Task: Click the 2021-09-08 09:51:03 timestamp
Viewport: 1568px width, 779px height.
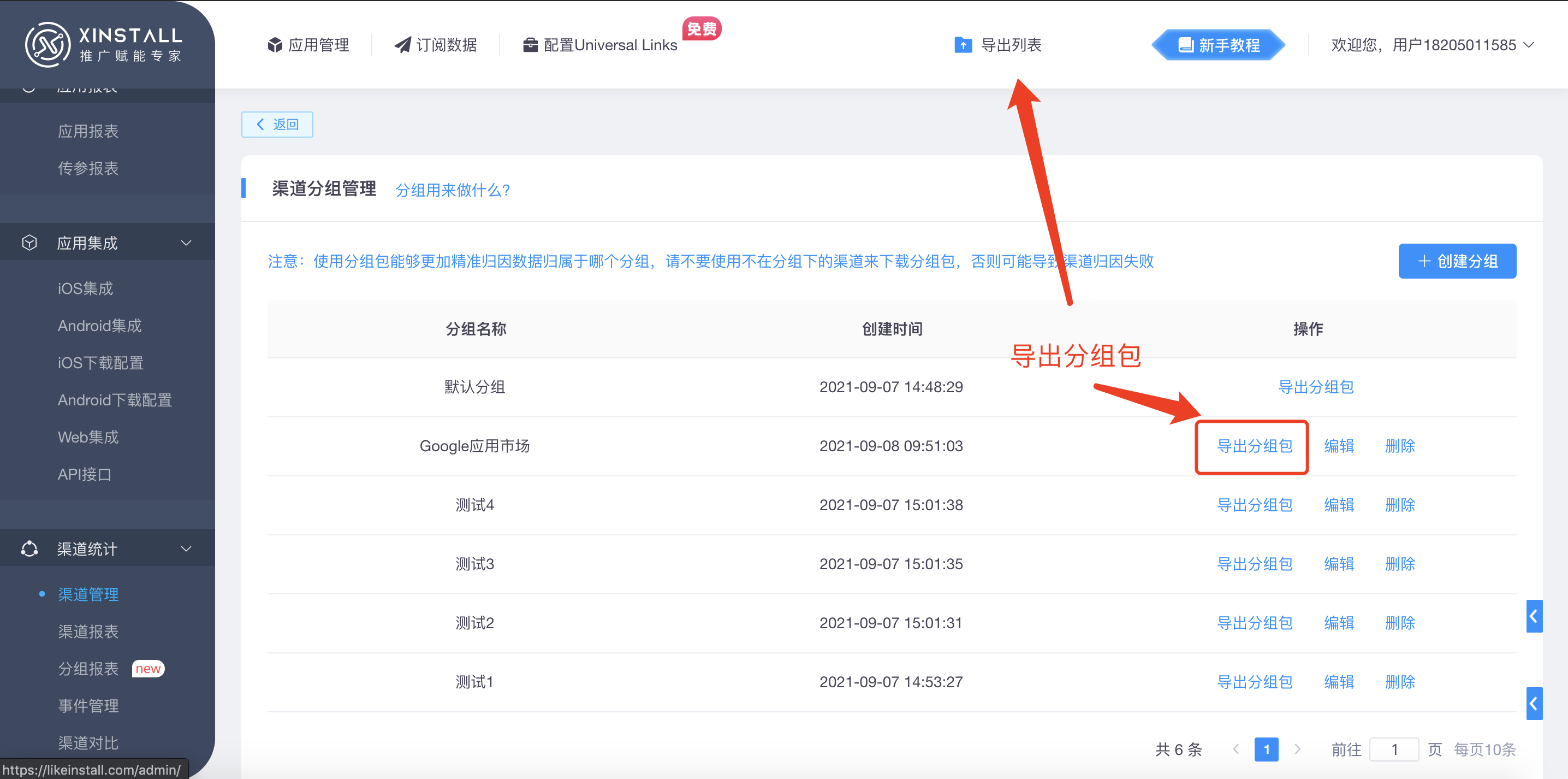Action: coord(891,446)
